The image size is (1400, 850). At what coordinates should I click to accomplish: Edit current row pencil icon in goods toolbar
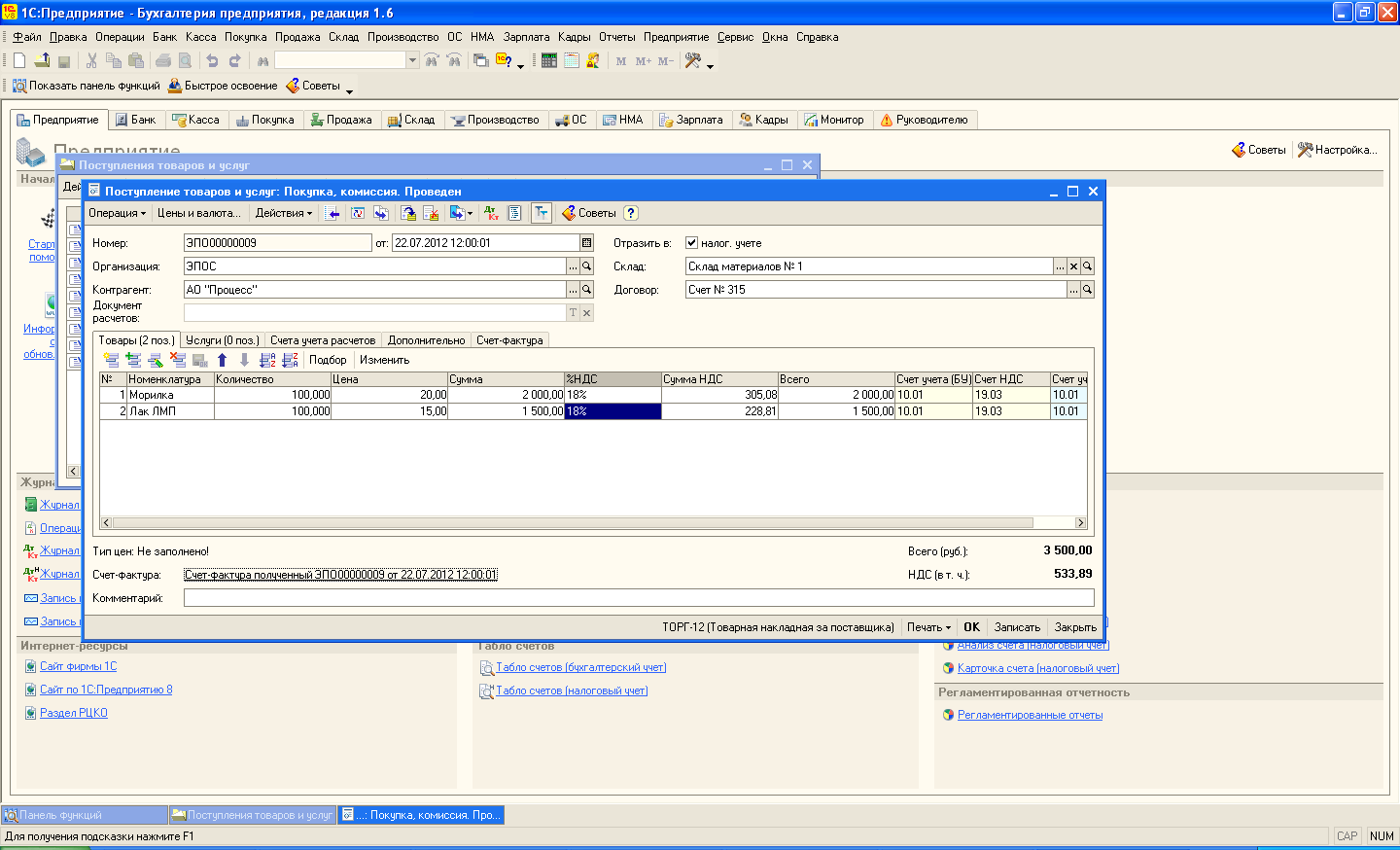click(156, 360)
